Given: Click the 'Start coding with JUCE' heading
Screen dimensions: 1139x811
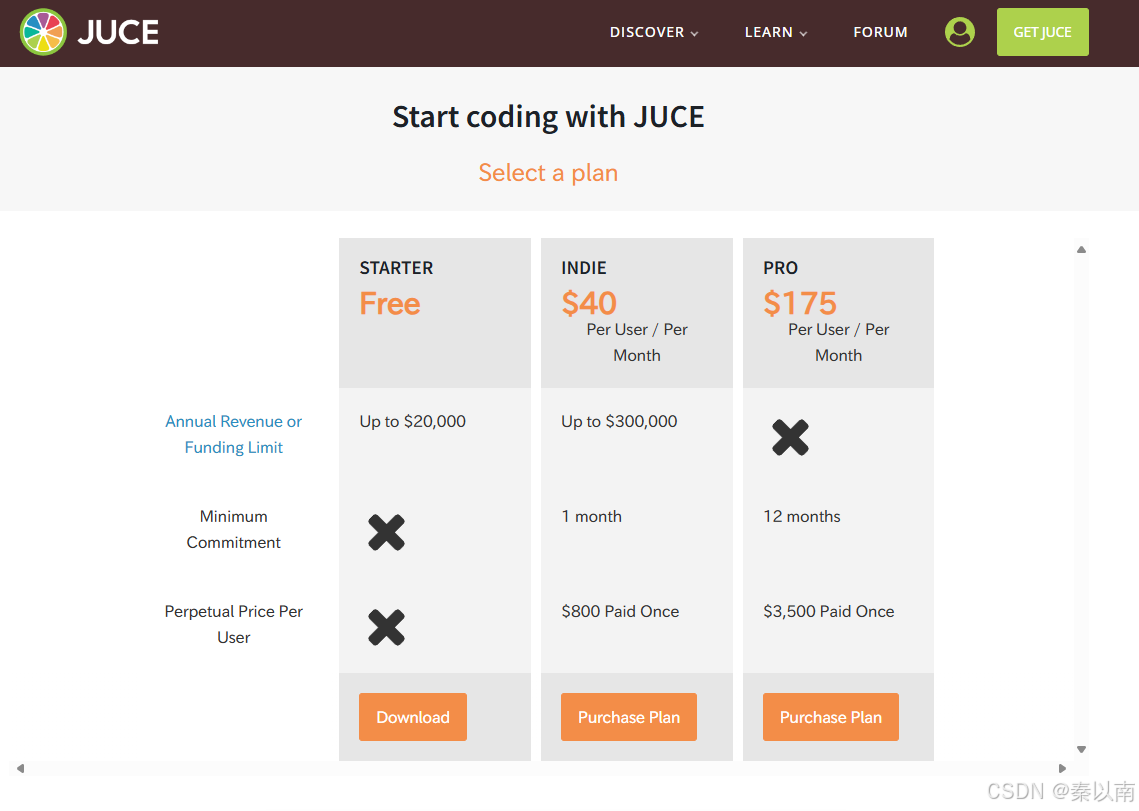Looking at the screenshot, I should pyautogui.click(x=548, y=117).
